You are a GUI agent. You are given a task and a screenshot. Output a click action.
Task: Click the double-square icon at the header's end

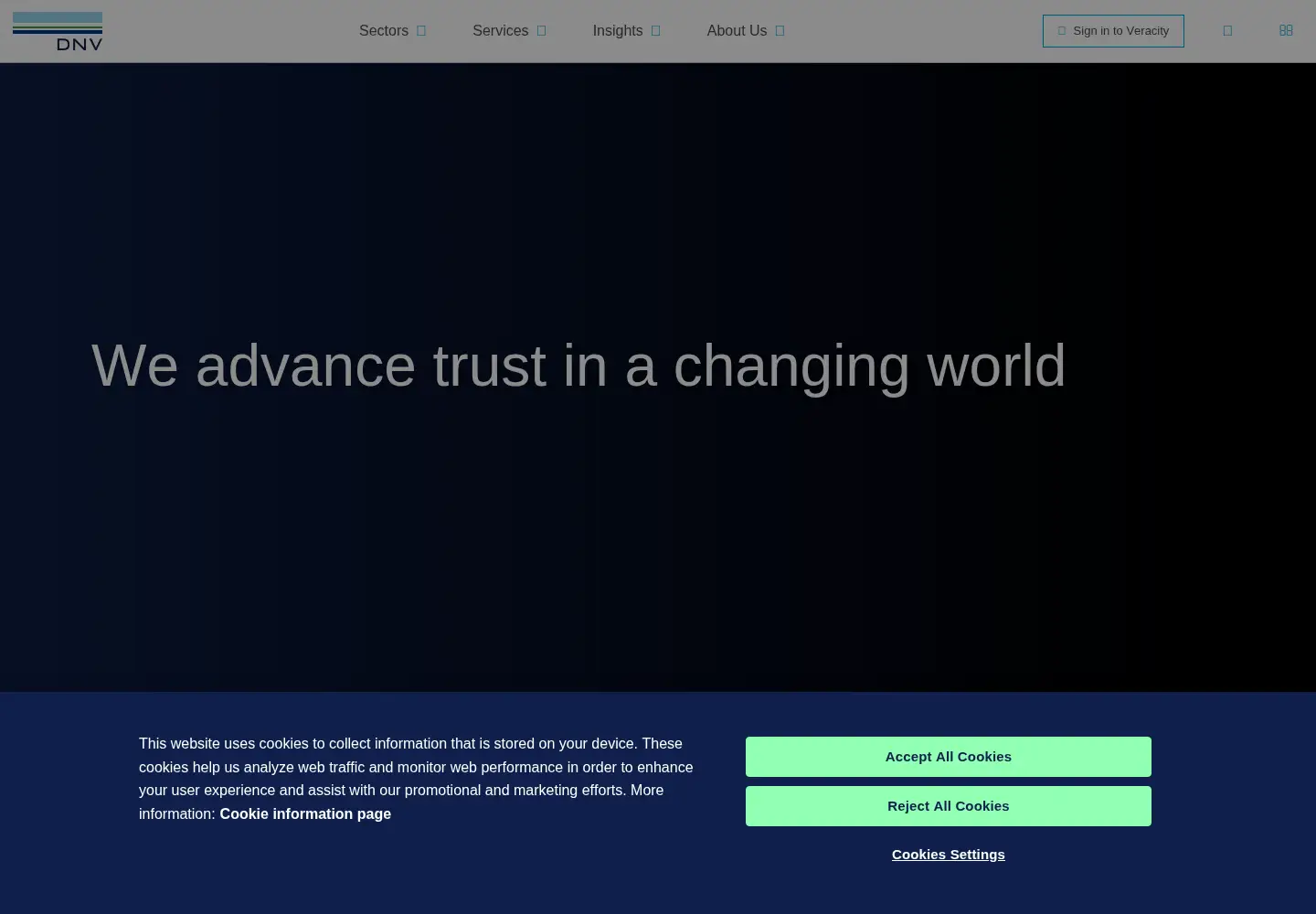point(1286,31)
